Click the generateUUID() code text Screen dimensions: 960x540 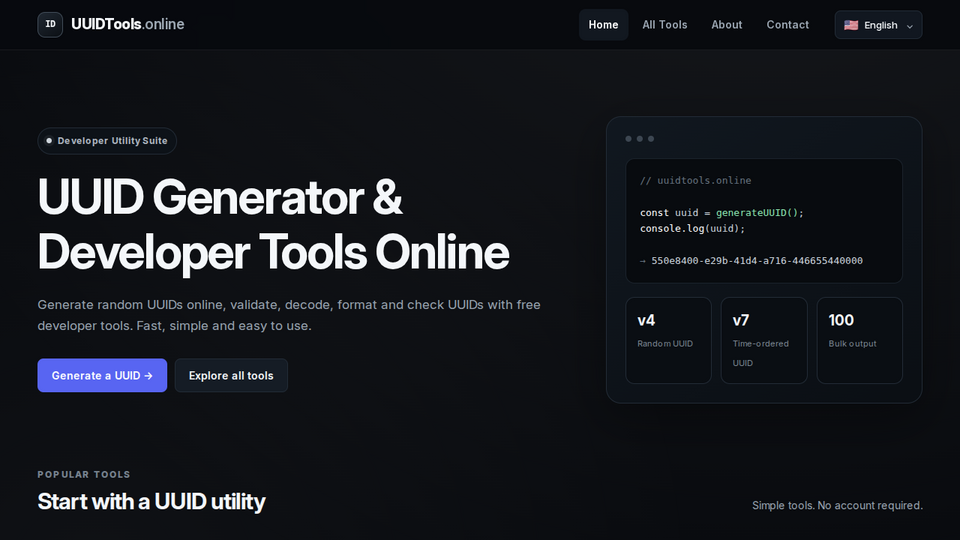(x=757, y=212)
